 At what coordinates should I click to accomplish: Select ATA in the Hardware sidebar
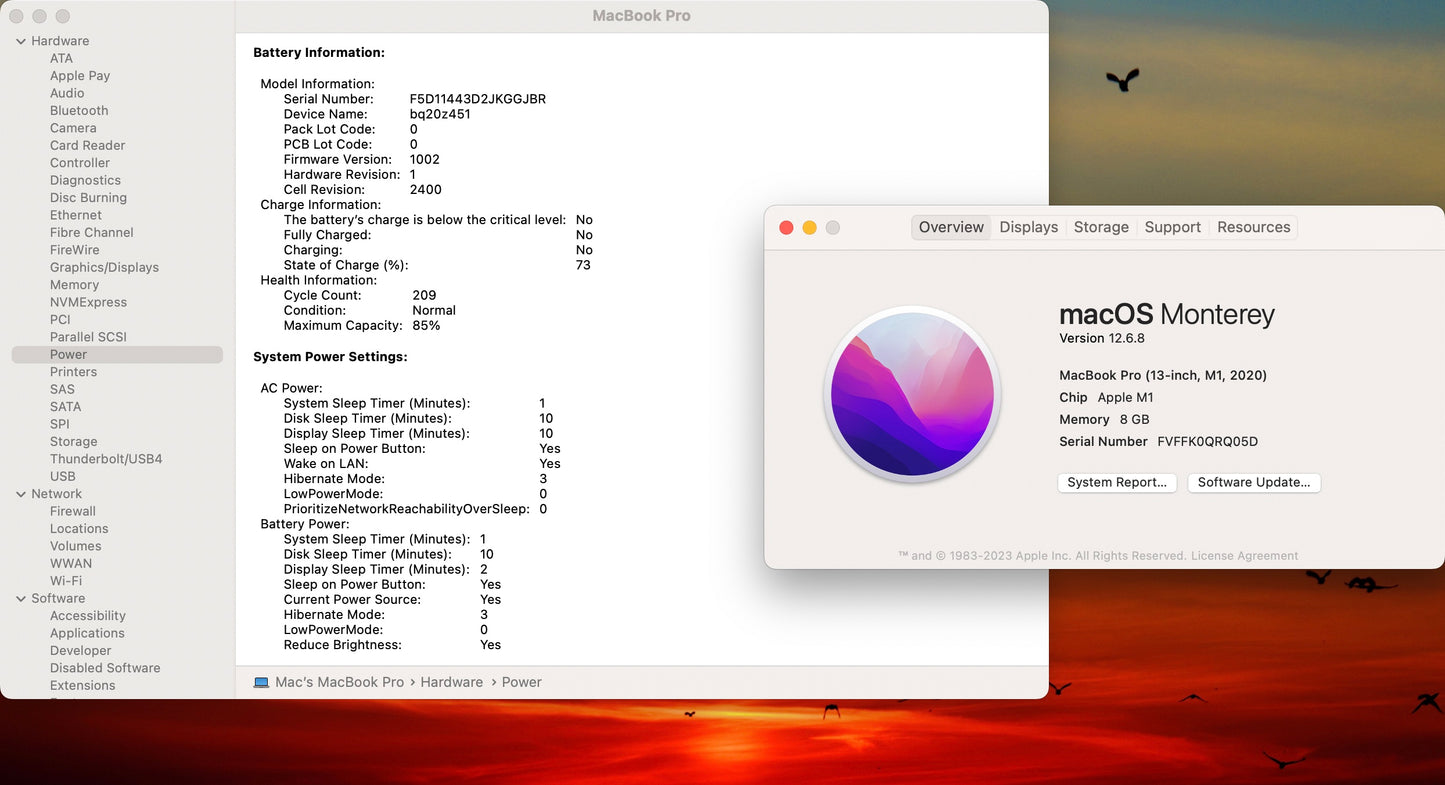tap(61, 58)
